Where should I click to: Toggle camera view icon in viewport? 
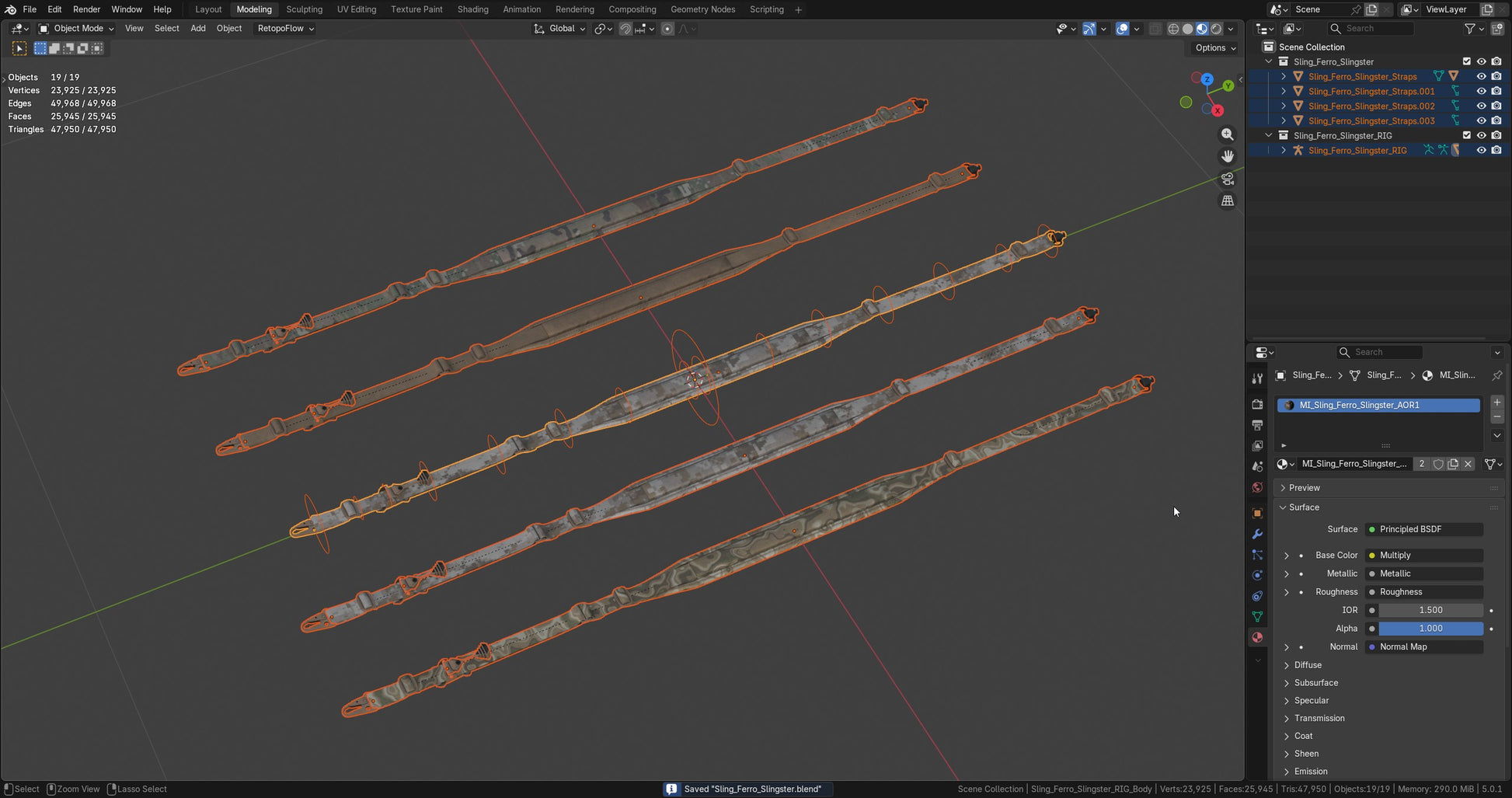coord(1227,179)
